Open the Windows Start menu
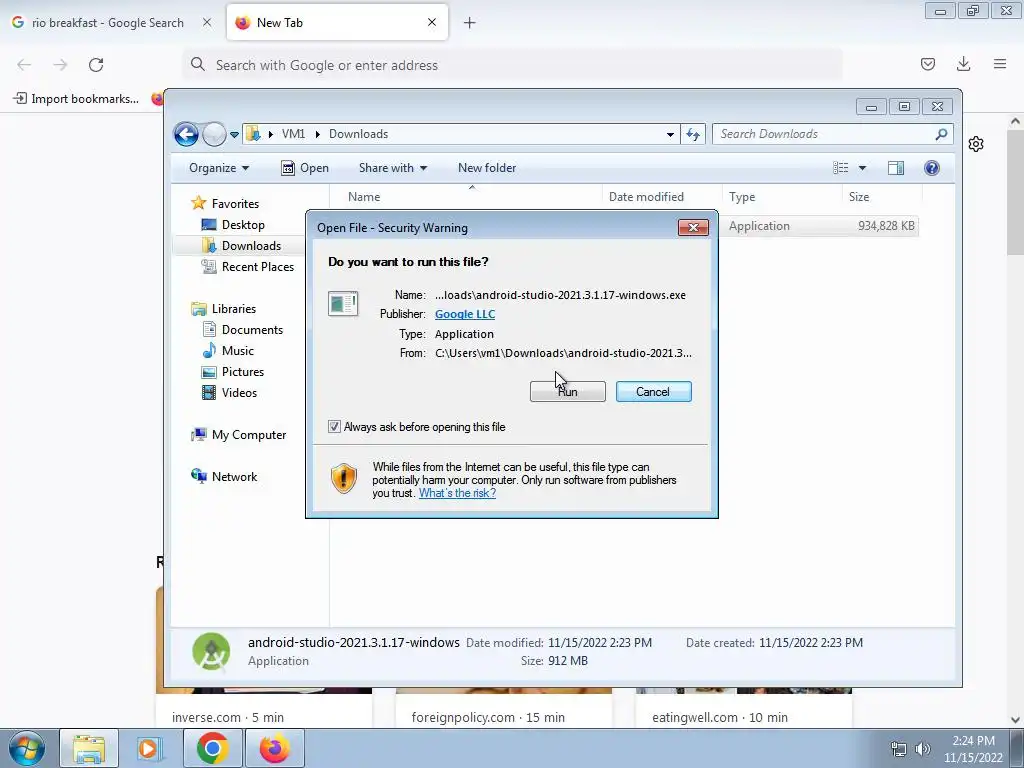Viewport: 1024px width, 768px height. (26, 748)
